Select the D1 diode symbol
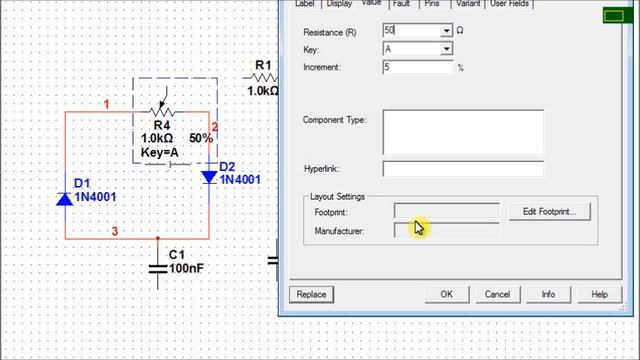This screenshot has height=360, width=640. pos(65,199)
